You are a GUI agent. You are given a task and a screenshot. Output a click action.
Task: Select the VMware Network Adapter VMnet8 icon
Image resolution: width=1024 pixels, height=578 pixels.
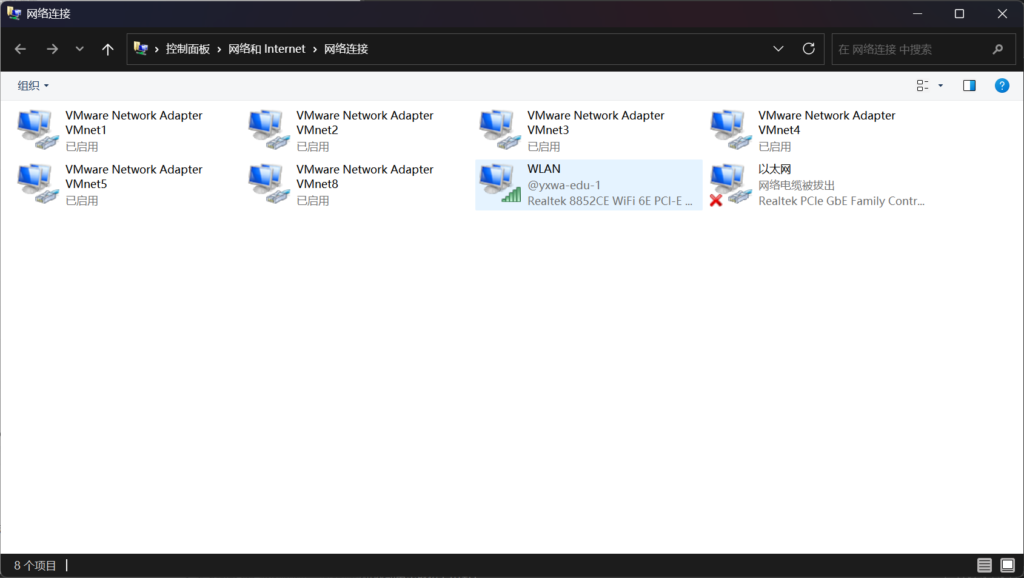coord(268,184)
